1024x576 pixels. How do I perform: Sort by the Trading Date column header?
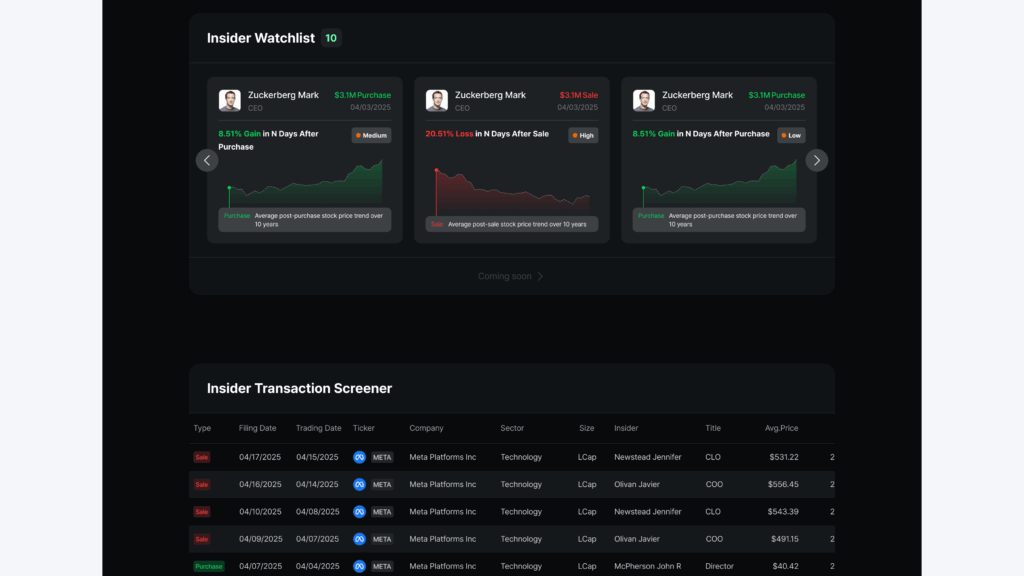(x=319, y=428)
